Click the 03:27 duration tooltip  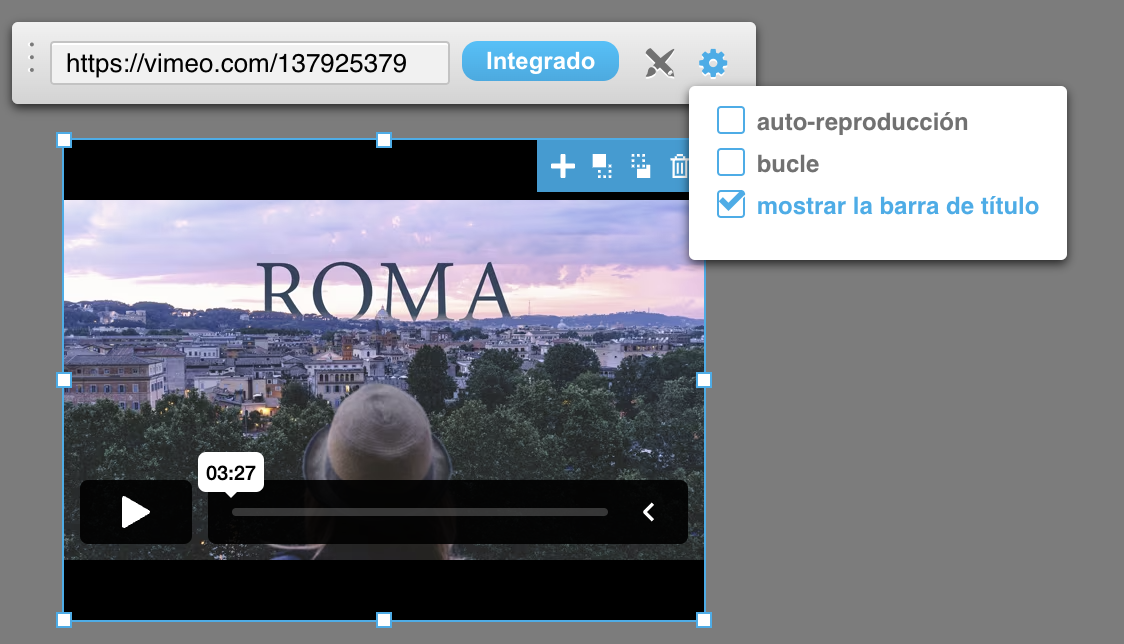(231, 473)
